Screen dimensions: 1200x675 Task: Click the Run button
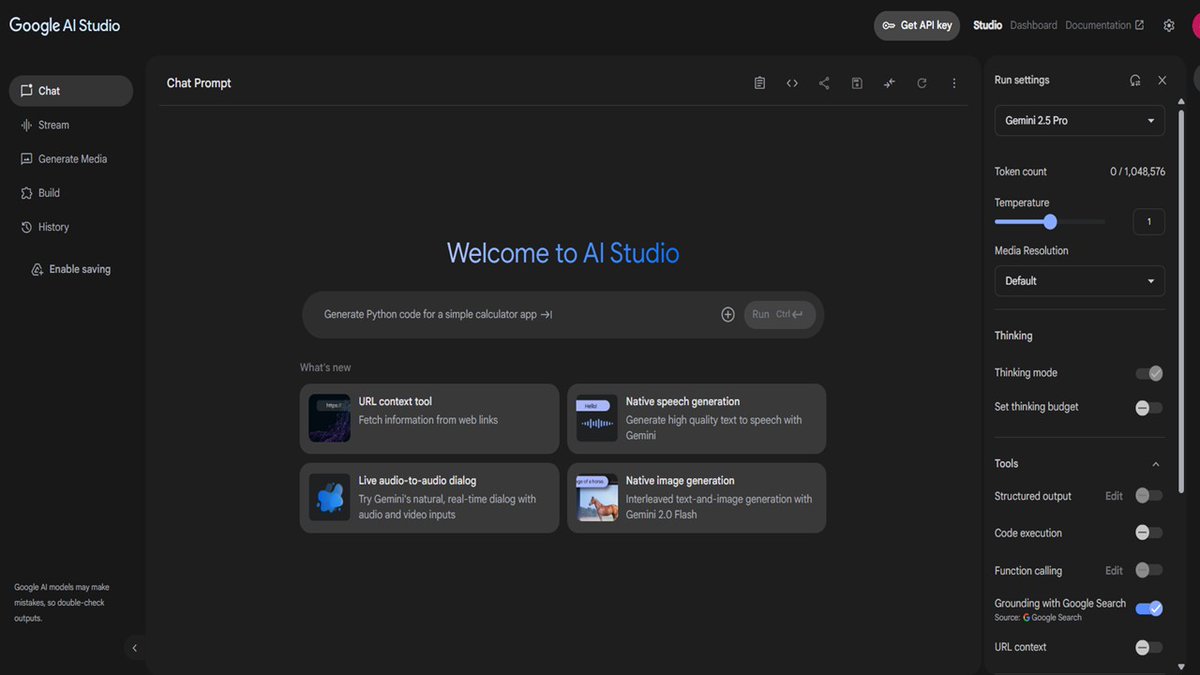click(780, 314)
